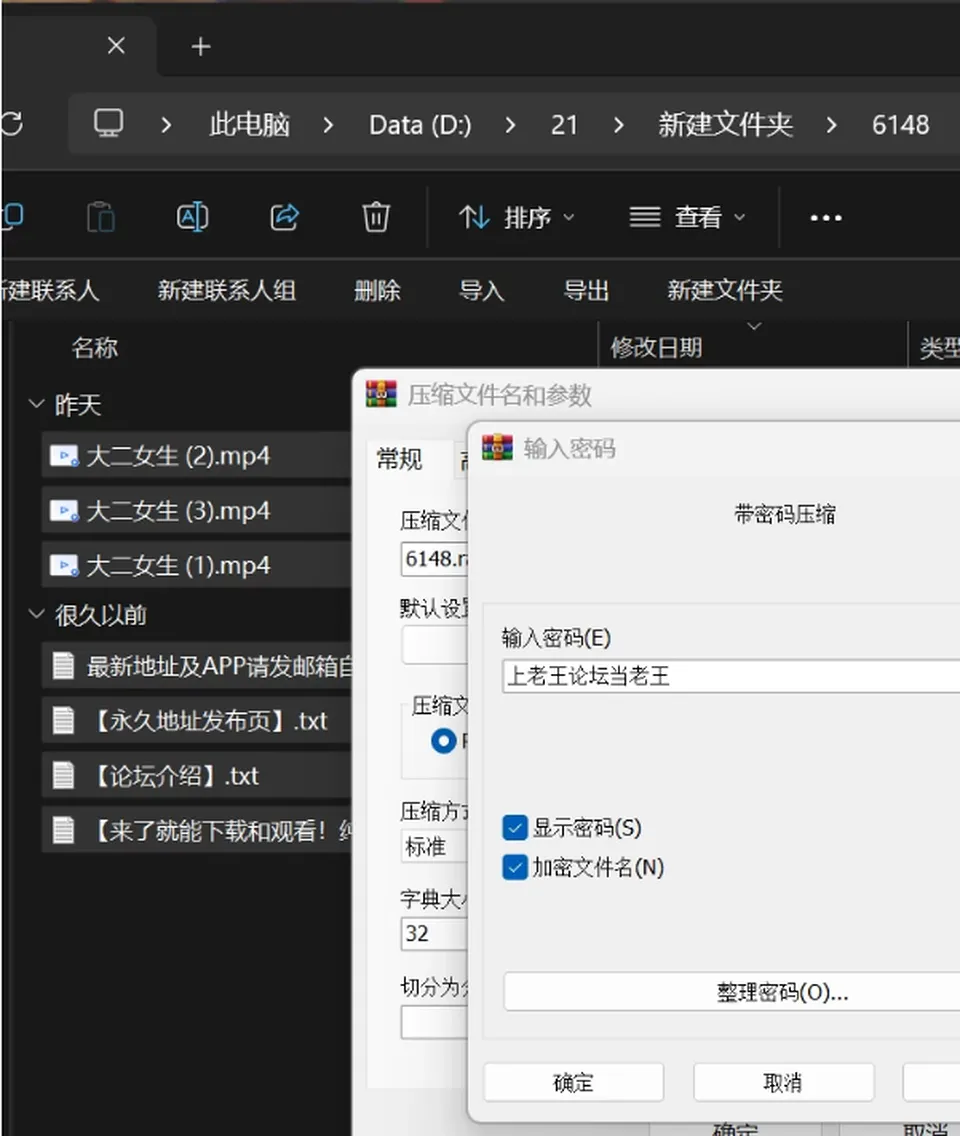Click the 输入密码(E) password field

click(x=731, y=676)
